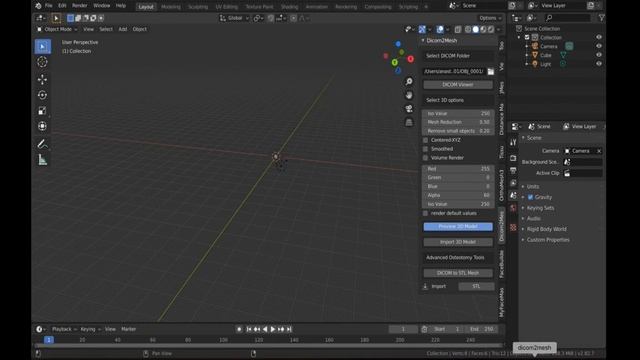Select the Select Box tool
This screenshot has width=640, height=360.
pos(42,47)
